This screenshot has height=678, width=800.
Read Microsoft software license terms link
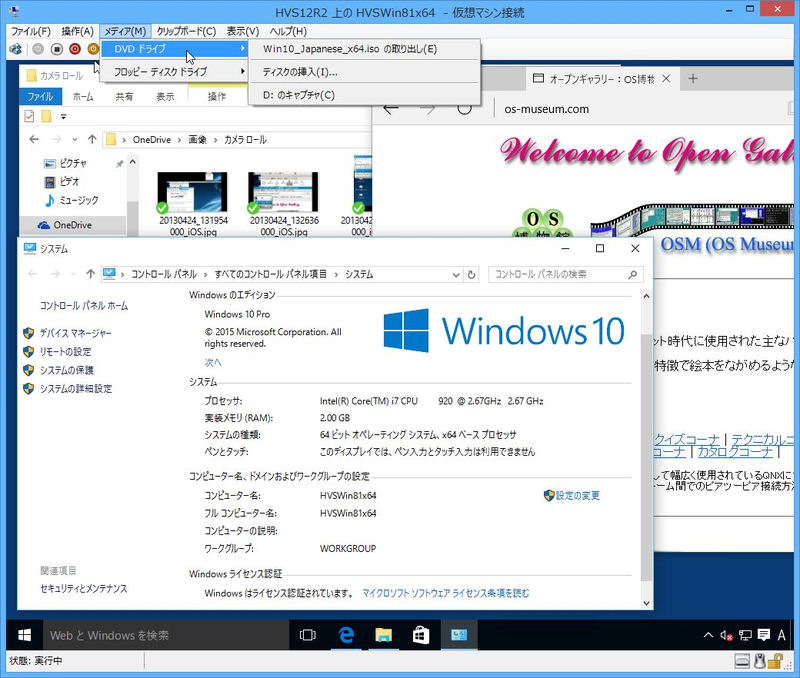click(x=446, y=593)
